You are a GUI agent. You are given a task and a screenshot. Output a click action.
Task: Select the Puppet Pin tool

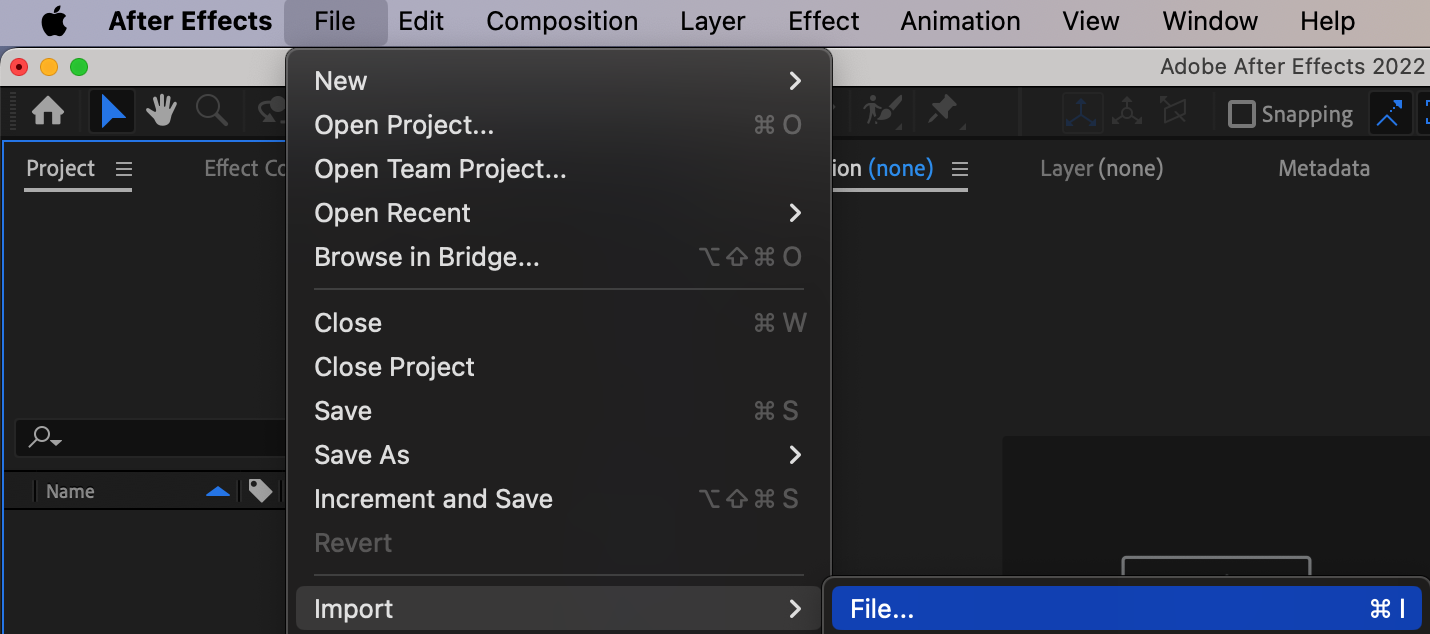[x=941, y=111]
